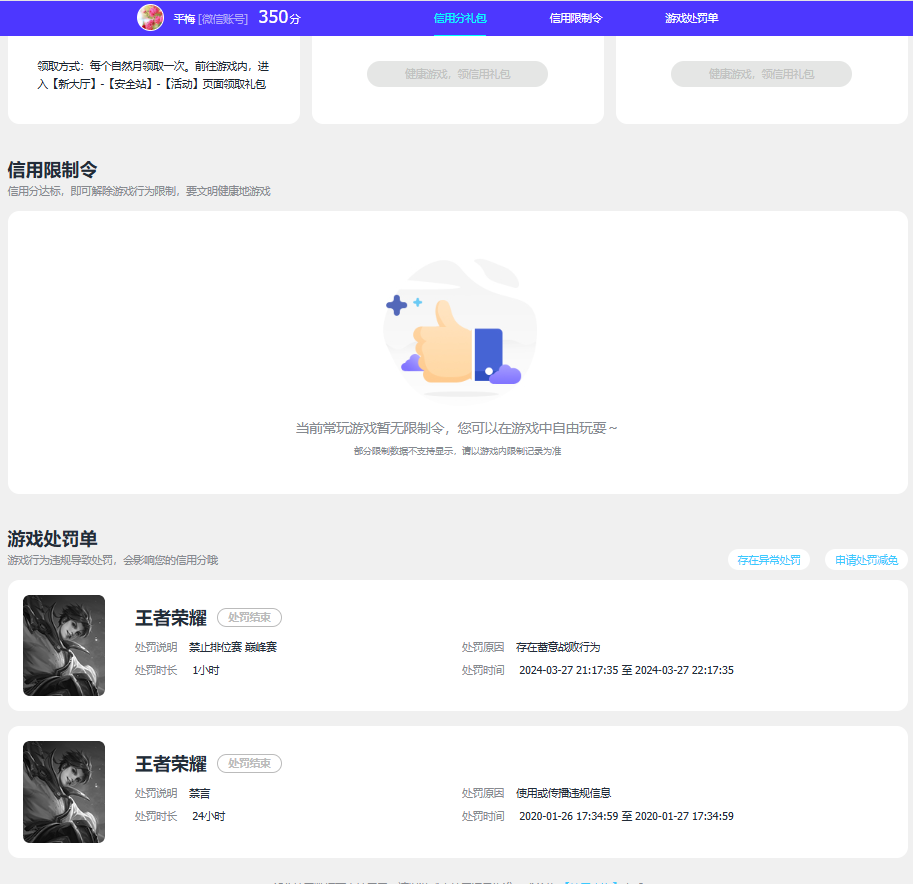Click the subtitle 信用分达标,即可解除游戏行为限制
913x884 pixels.
coord(139,191)
